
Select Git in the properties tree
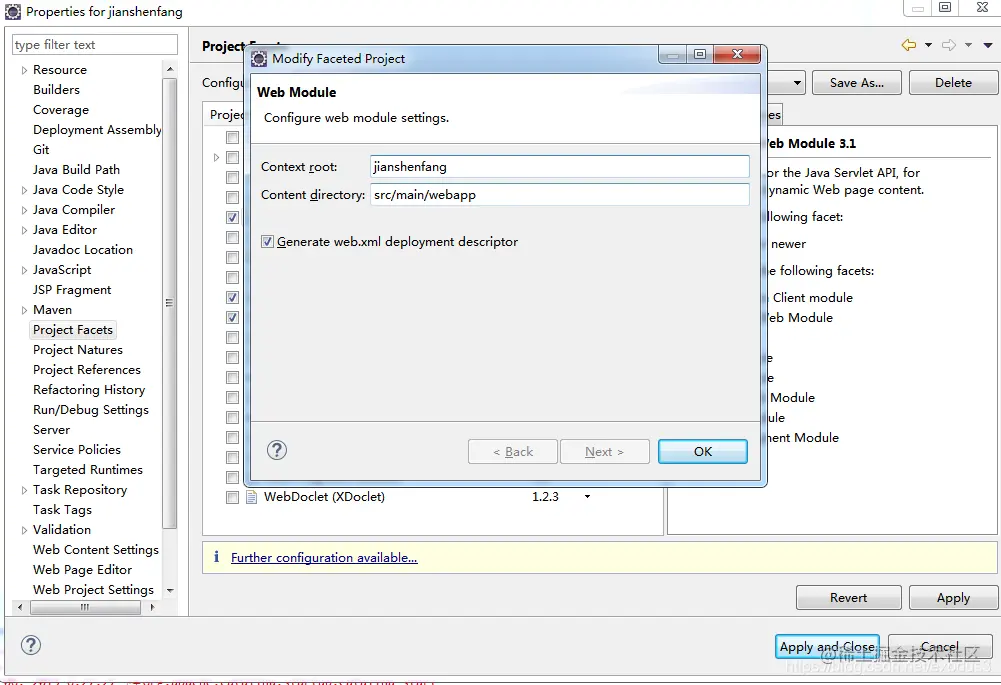pos(41,149)
